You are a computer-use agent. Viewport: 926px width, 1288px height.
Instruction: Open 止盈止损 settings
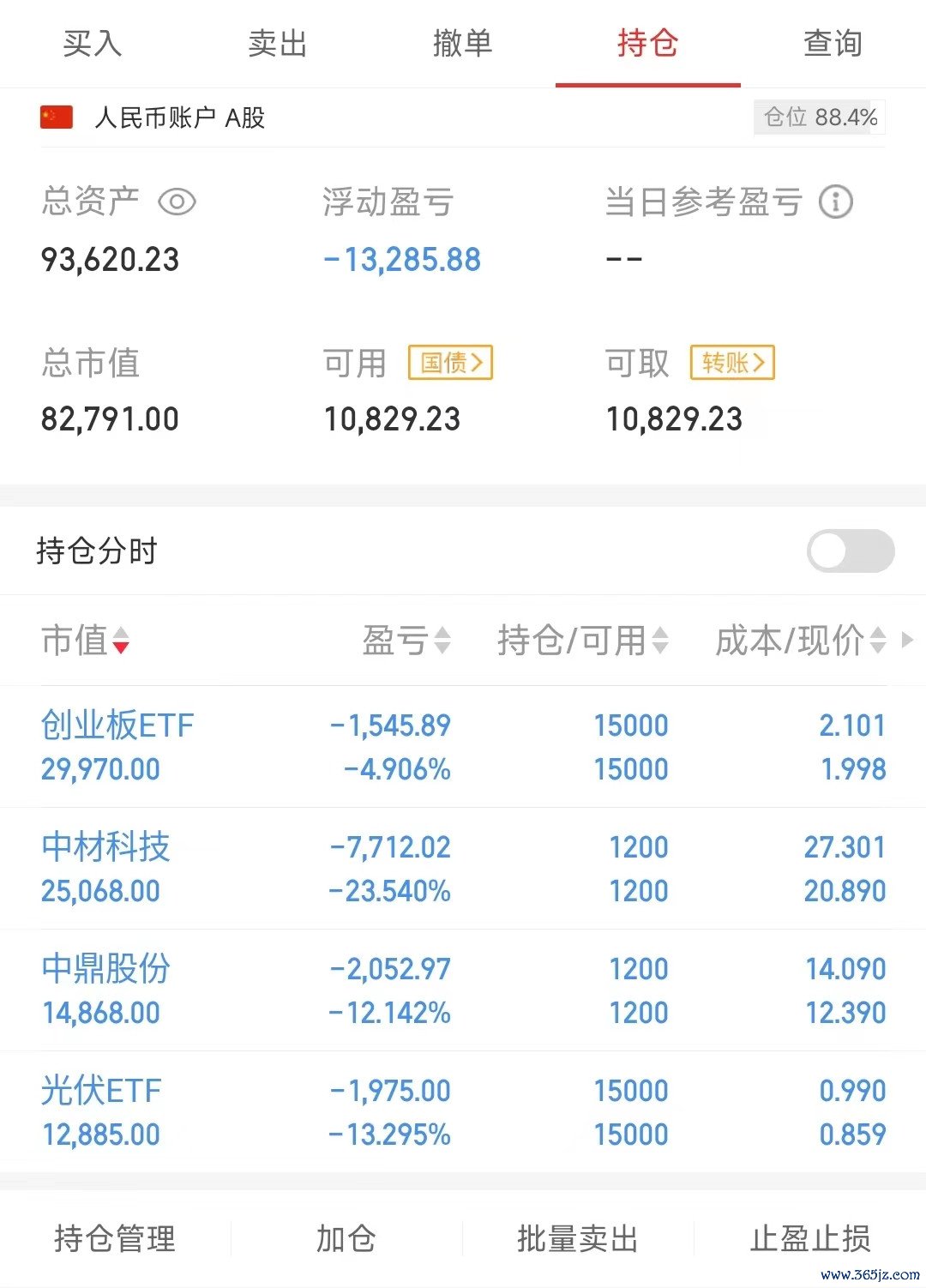click(810, 1239)
